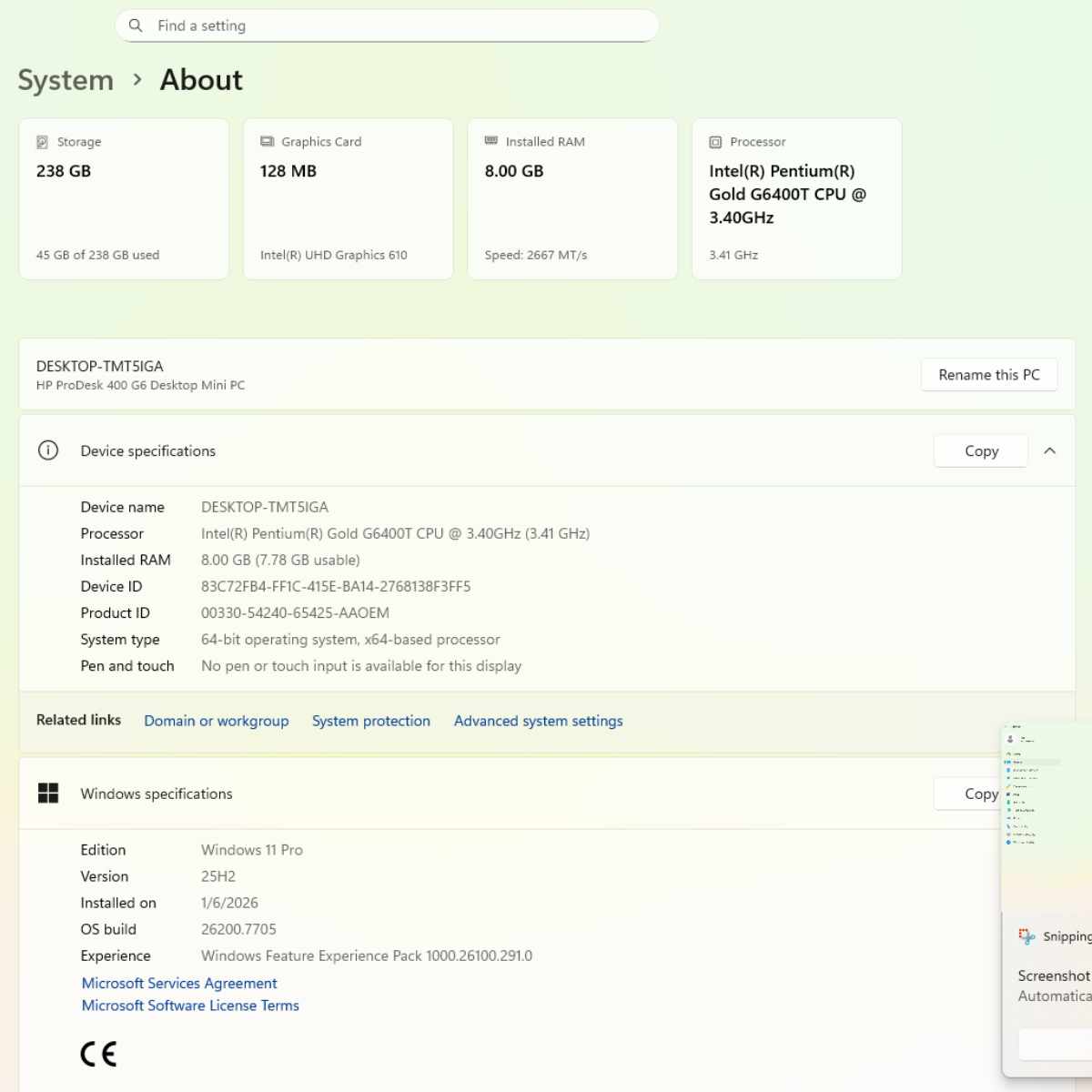Click the Windows Feature Experience Pack value
This screenshot has height=1092, width=1092.
[367, 955]
